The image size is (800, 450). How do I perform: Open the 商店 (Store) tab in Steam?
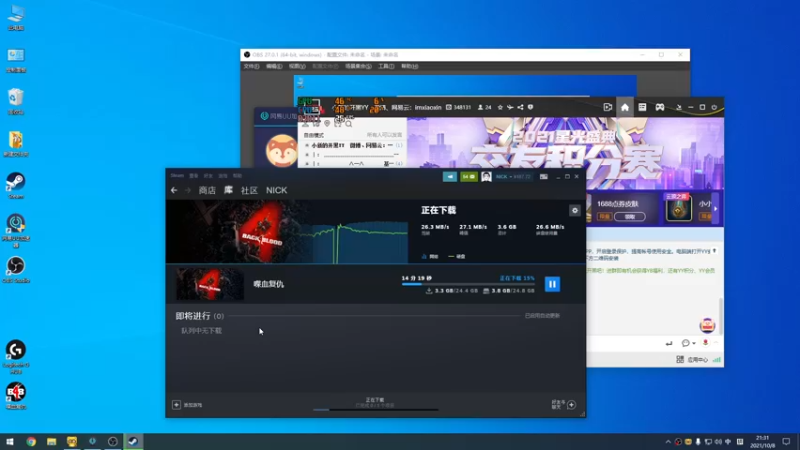tap(207, 190)
